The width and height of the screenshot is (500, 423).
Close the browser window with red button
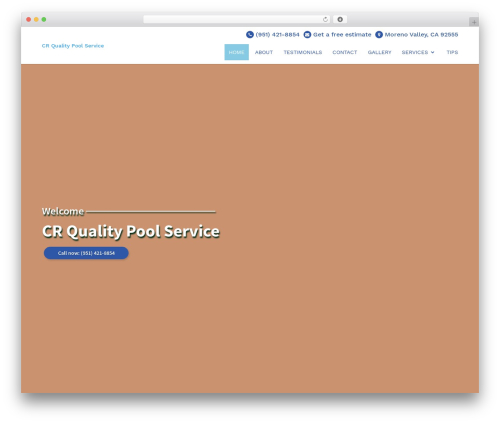[x=29, y=19]
